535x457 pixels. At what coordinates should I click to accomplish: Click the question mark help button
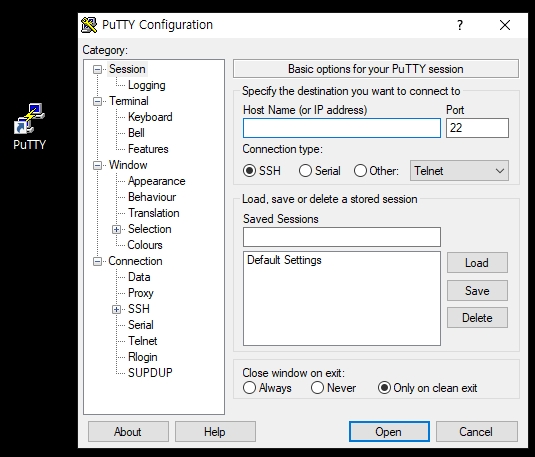click(460, 25)
